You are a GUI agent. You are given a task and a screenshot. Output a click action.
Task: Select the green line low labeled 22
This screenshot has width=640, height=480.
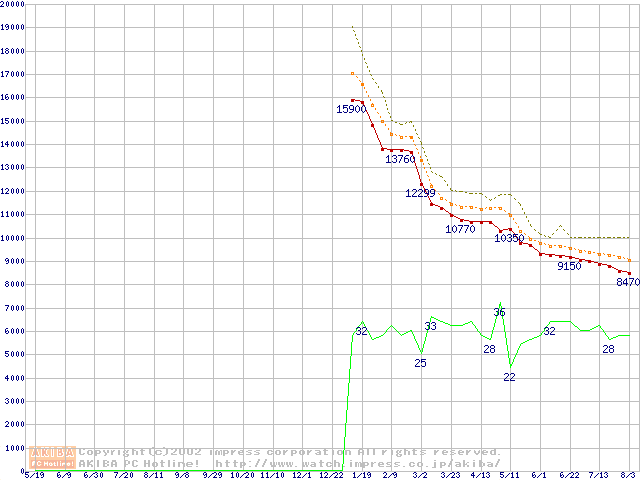[x=509, y=377]
